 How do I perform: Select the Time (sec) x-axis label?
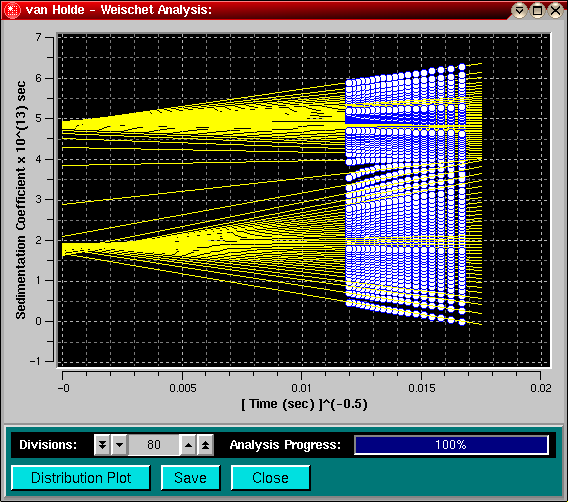304,404
